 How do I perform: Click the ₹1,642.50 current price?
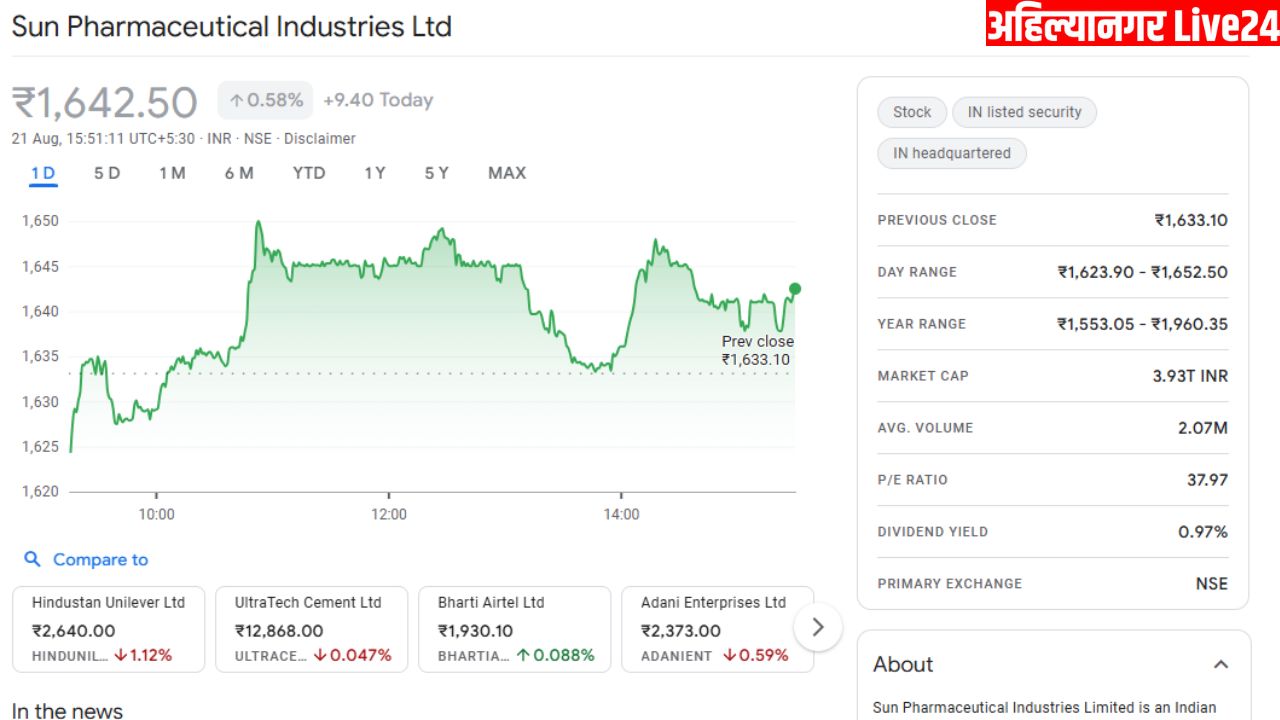105,102
